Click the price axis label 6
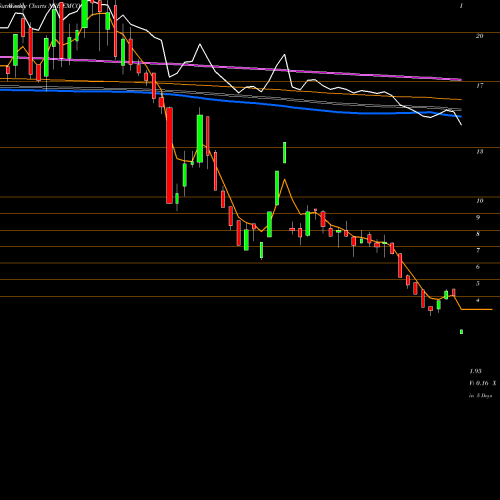 (478, 267)
